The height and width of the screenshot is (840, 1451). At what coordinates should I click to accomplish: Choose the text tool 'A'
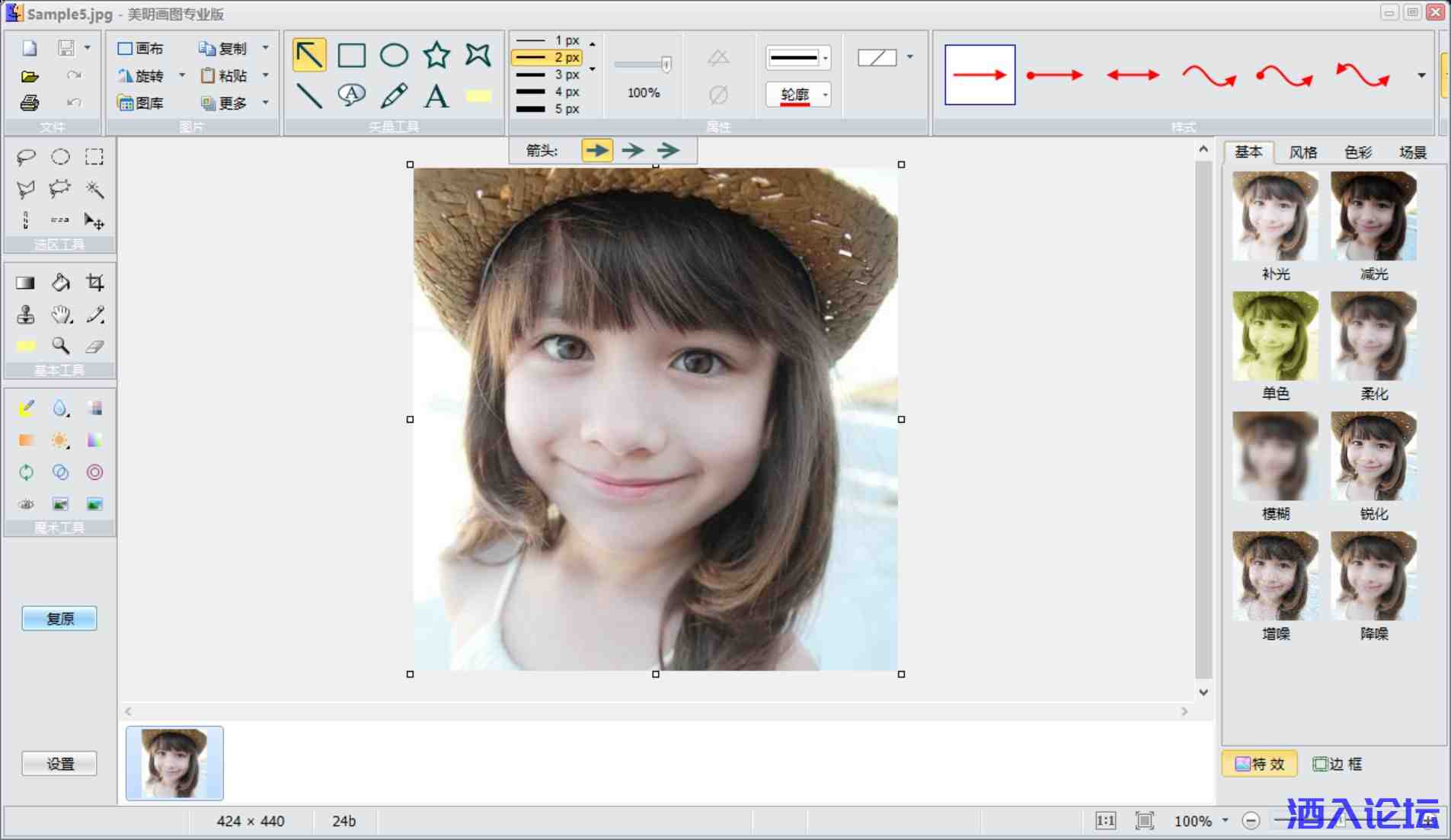[x=436, y=97]
